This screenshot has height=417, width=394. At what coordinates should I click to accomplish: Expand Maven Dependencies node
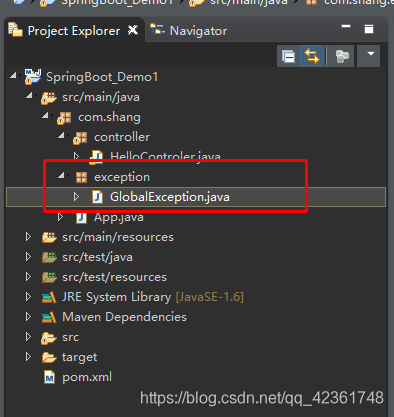click(28, 317)
